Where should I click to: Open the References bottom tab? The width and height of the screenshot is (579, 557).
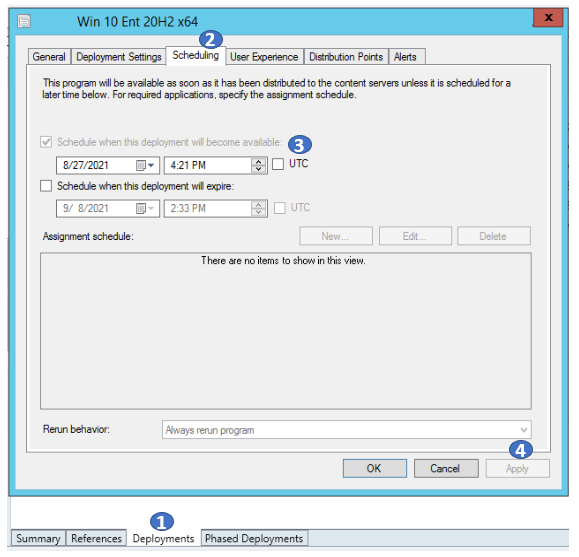click(96, 539)
